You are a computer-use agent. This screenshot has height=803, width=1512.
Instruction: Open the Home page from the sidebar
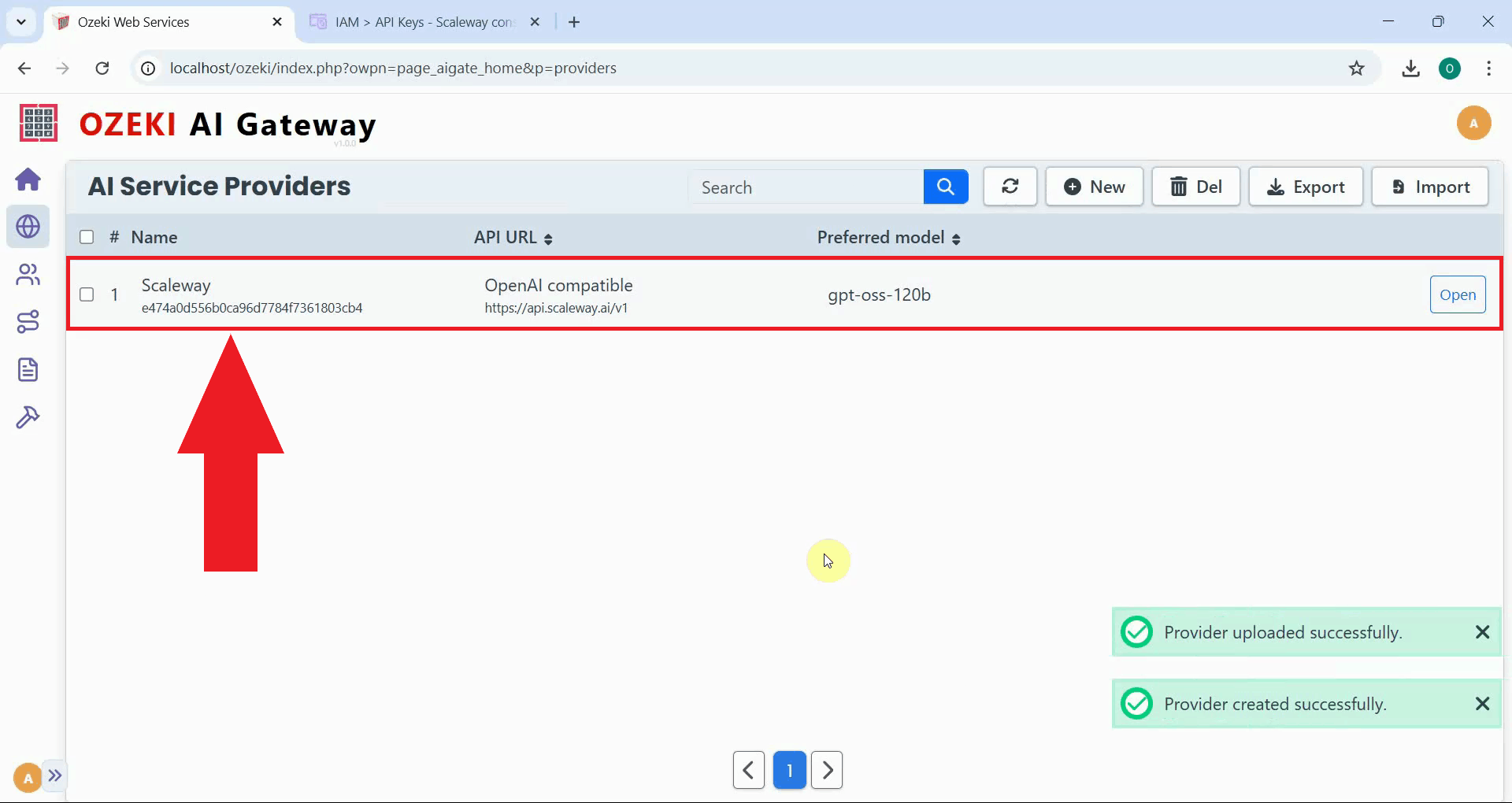[x=28, y=179]
